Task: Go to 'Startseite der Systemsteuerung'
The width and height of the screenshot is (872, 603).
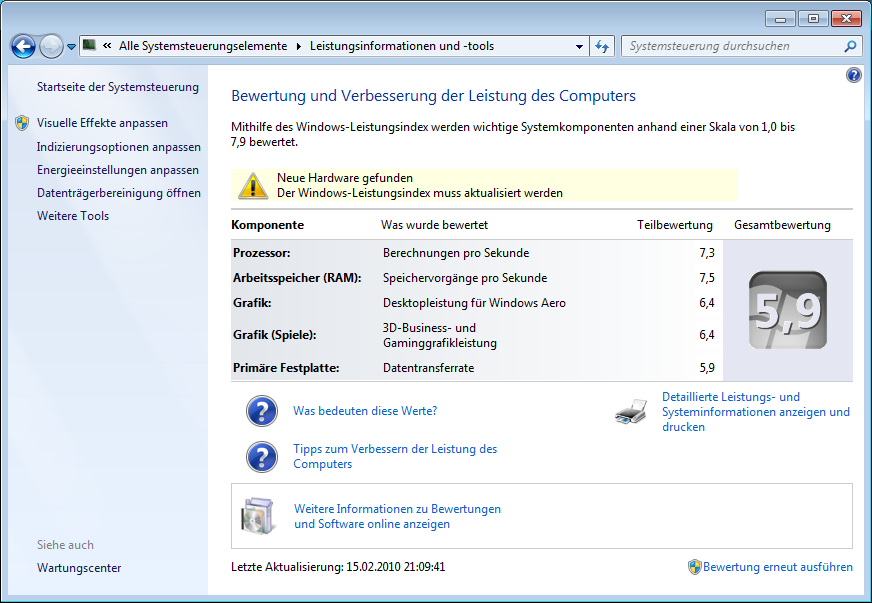Action: click(x=118, y=87)
